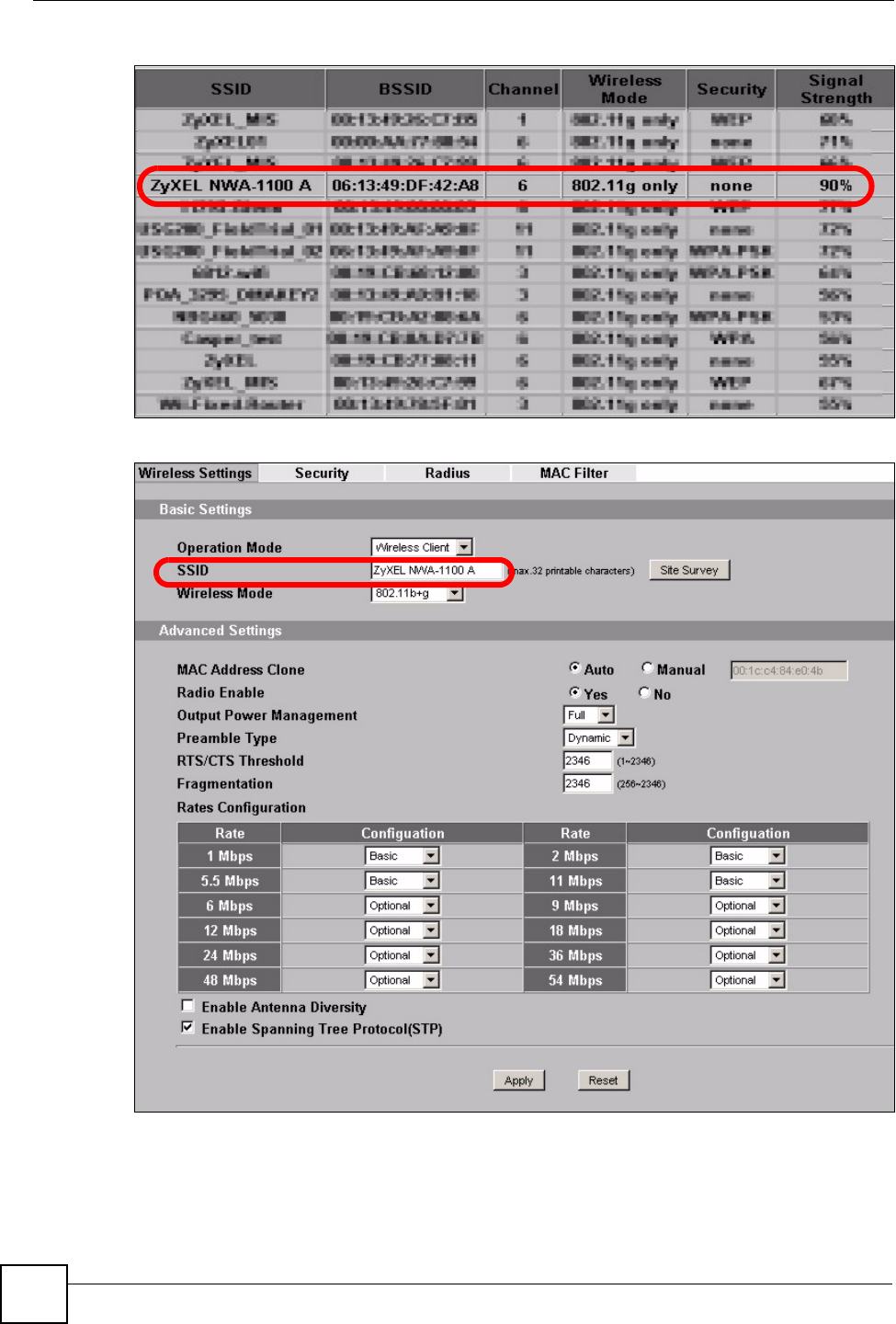Click the 'none' security cell in highlighted row
The width and height of the screenshot is (896, 1324).
(732, 186)
